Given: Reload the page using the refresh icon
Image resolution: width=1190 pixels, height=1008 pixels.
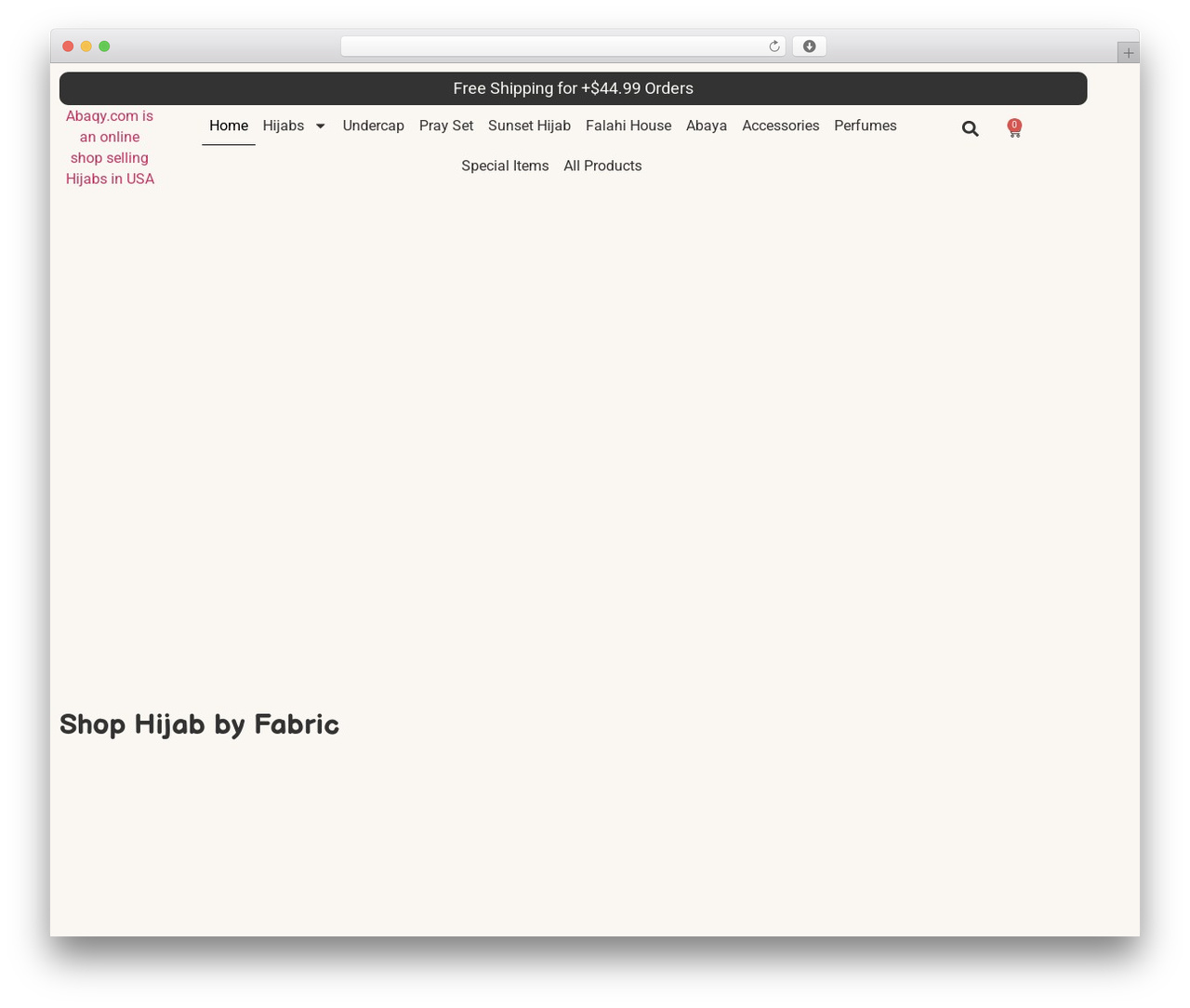Looking at the screenshot, I should 773,46.
